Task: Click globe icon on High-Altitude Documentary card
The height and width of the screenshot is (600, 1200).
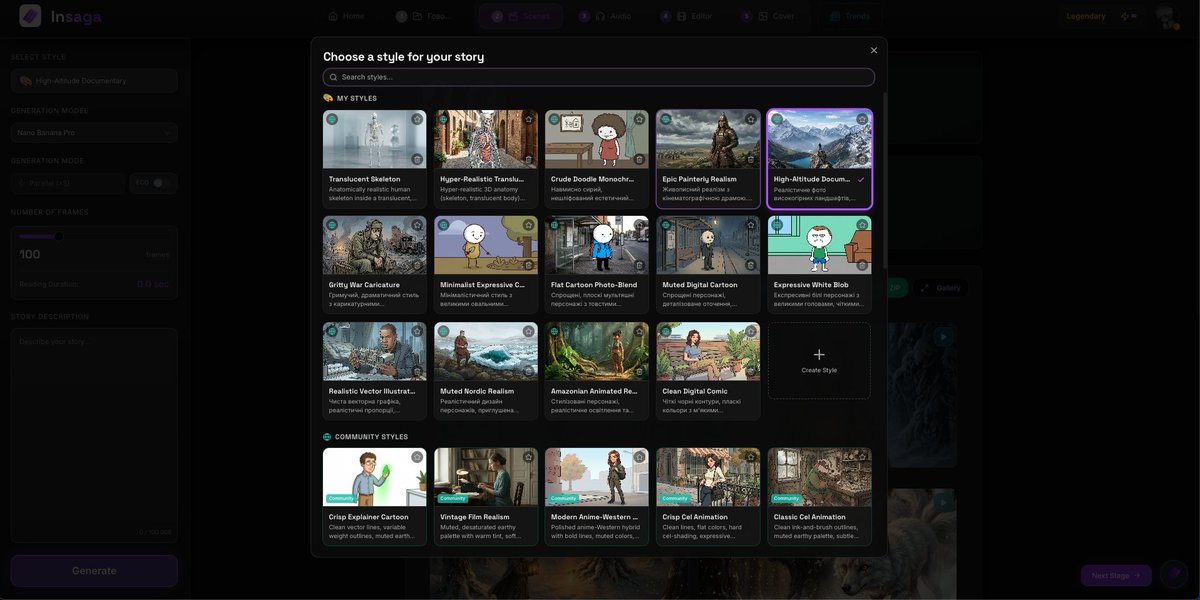Action: (777, 119)
